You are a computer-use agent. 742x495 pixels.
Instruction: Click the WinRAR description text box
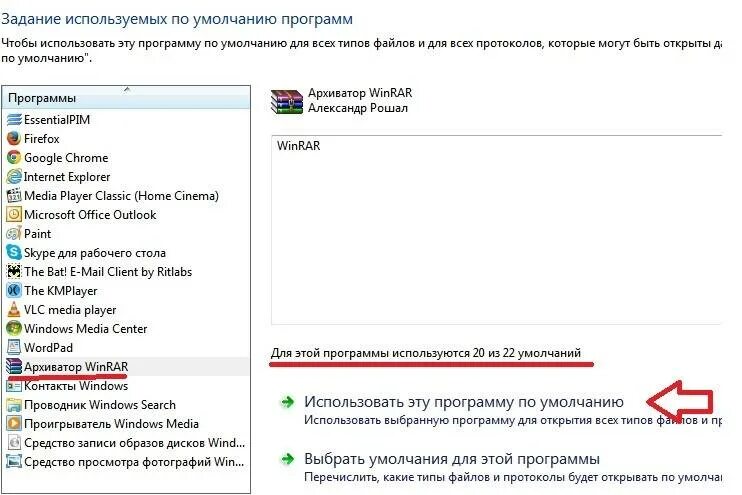click(x=496, y=230)
